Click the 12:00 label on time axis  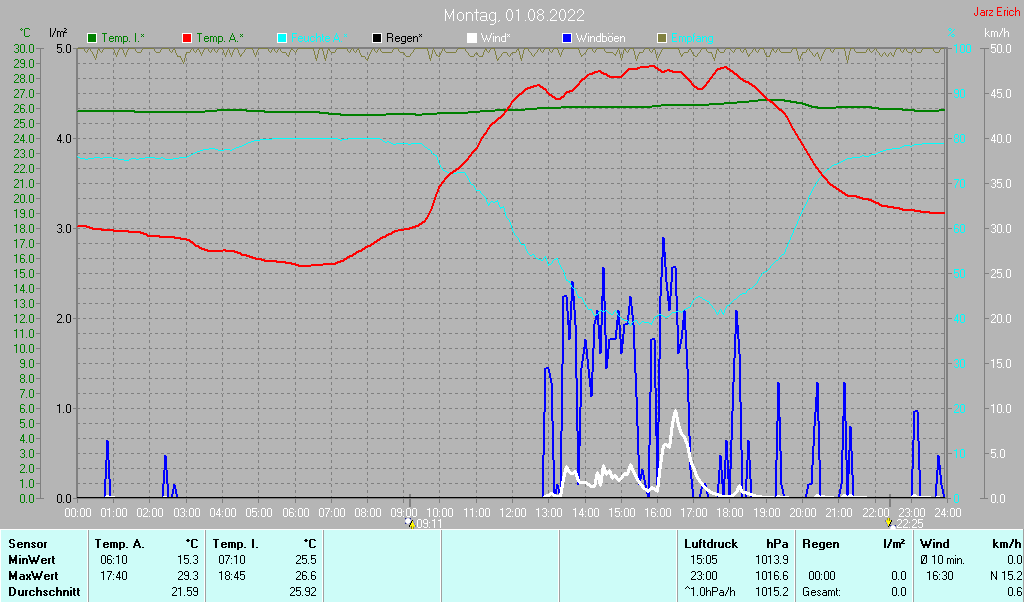(512, 512)
